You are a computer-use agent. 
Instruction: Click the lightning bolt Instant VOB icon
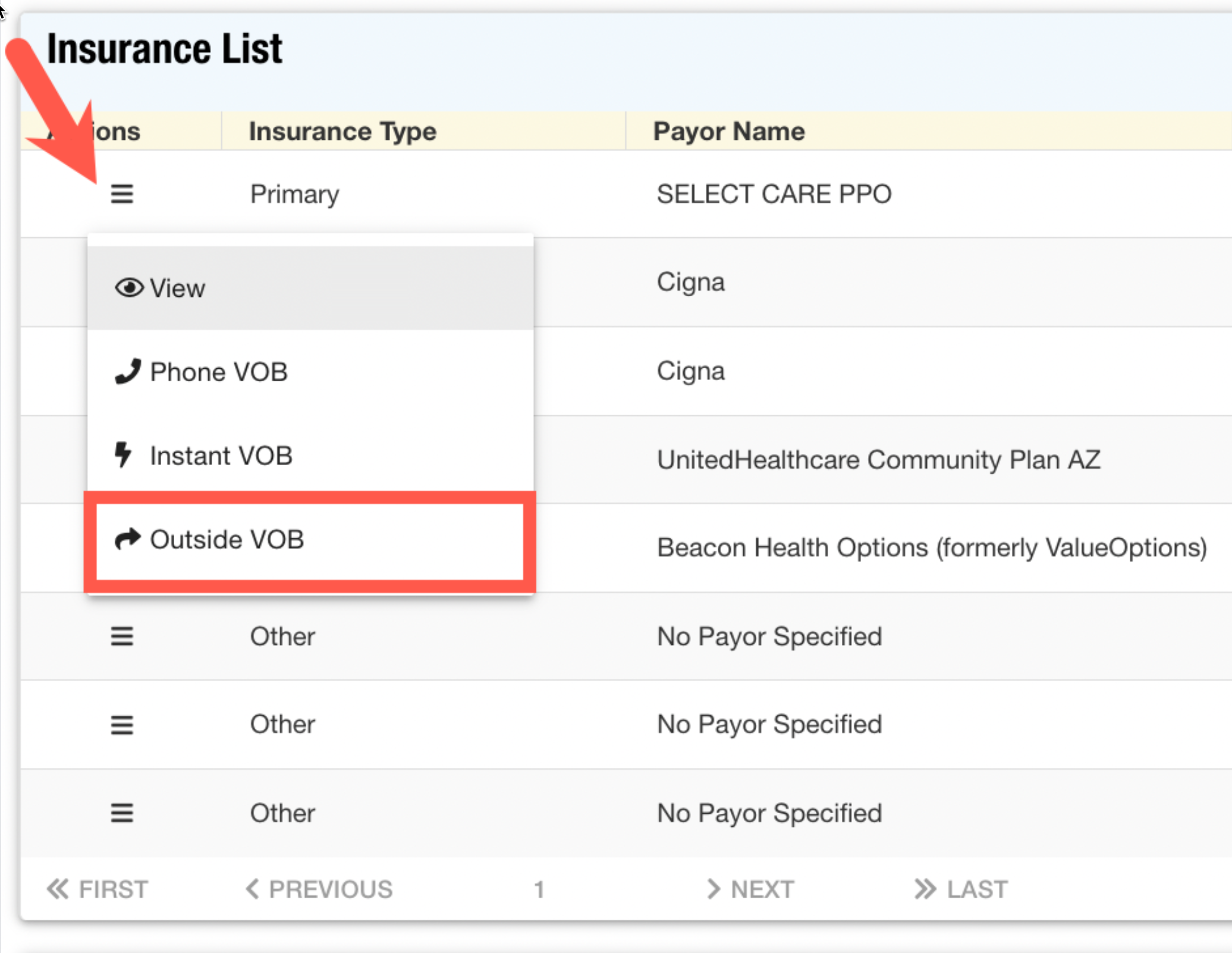click(123, 455)
